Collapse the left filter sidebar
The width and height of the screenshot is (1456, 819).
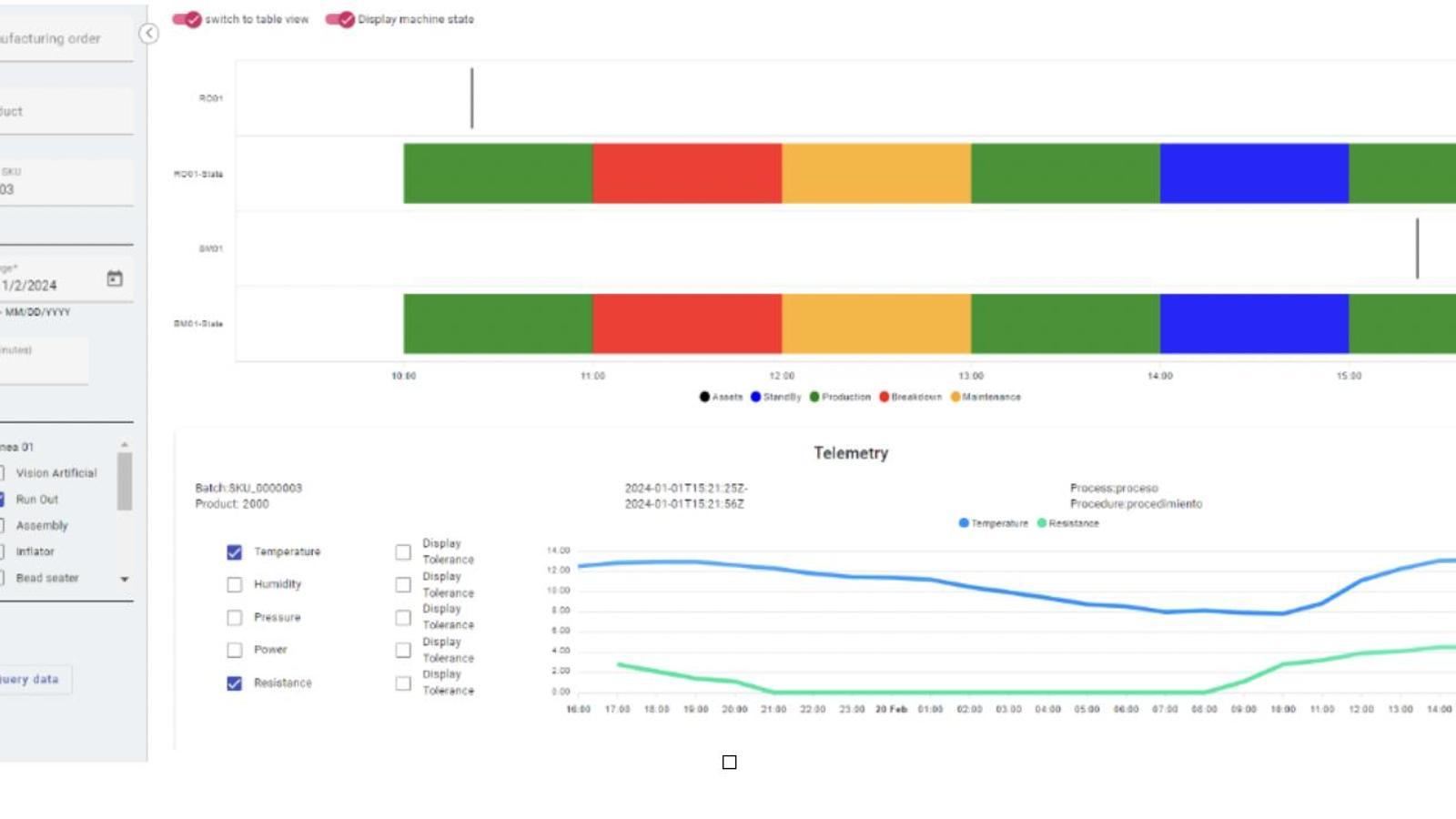pyautogui.click(x=148, y=34)
